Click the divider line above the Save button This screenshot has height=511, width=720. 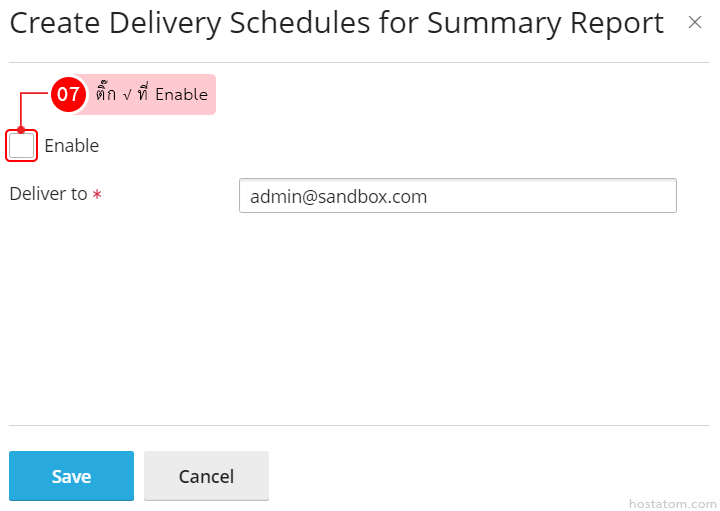[360, 426]
